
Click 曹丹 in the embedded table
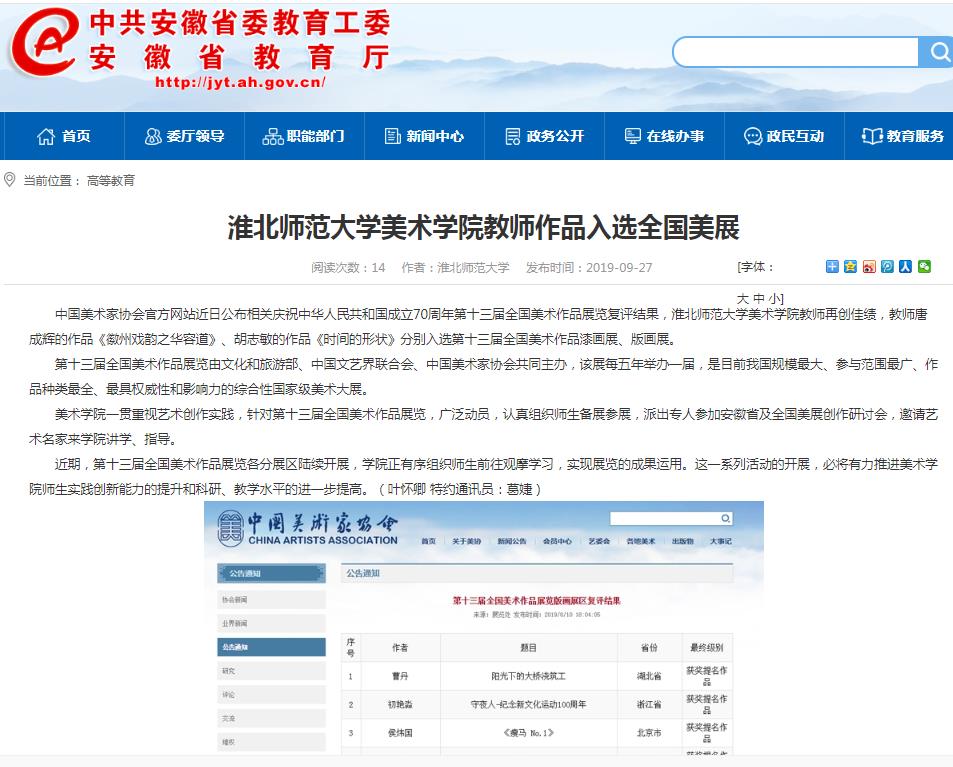[400, 676]
